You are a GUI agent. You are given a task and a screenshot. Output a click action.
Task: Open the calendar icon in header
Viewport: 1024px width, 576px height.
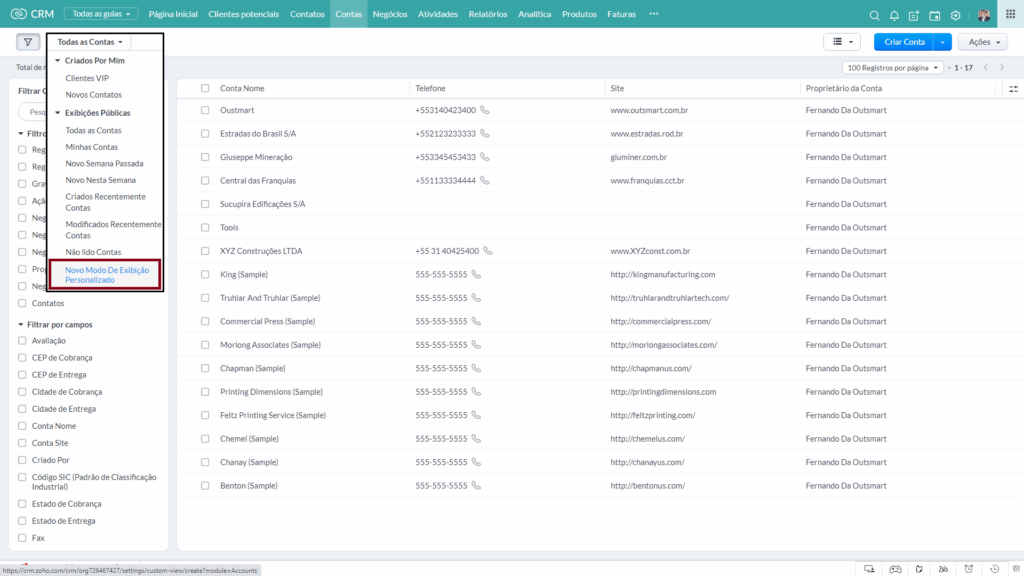pyautogui.click(x=935, y=15)
